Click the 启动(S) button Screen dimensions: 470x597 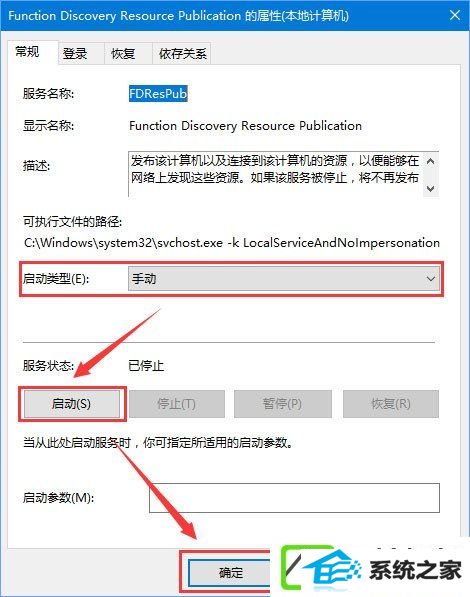click(x=72, y=404)
